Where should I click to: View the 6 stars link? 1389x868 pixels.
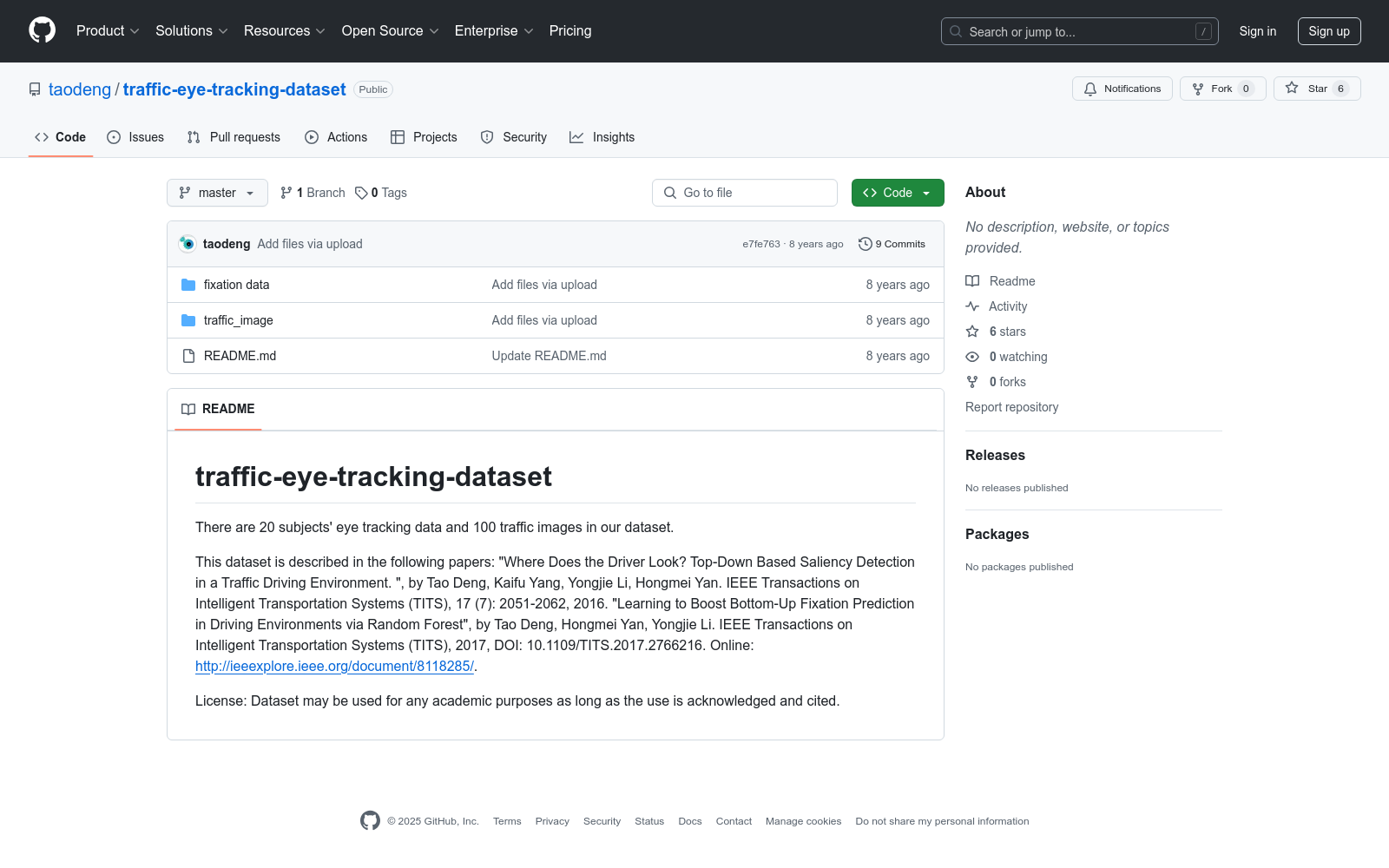(996, 332)
